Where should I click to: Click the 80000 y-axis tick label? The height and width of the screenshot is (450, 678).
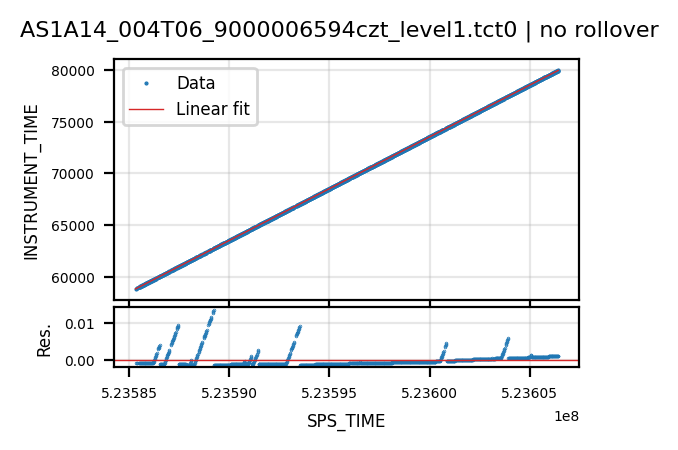click(73, 71)
